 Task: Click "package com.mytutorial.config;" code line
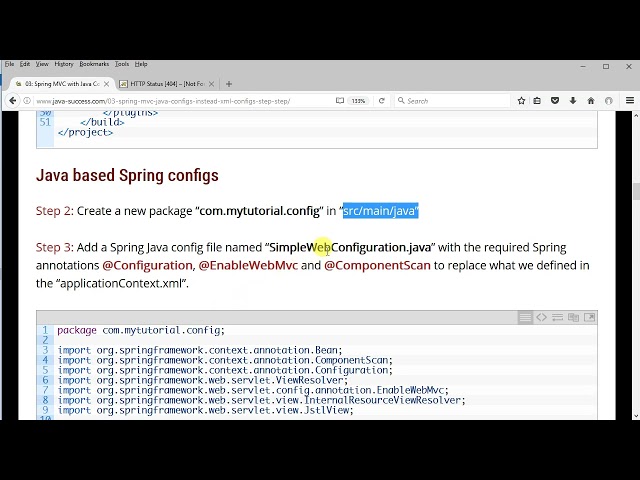click(x=141, y=330)
